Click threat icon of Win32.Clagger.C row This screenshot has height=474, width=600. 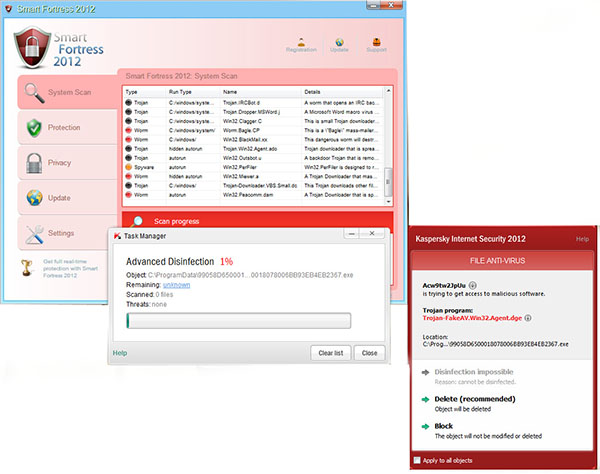128,121
